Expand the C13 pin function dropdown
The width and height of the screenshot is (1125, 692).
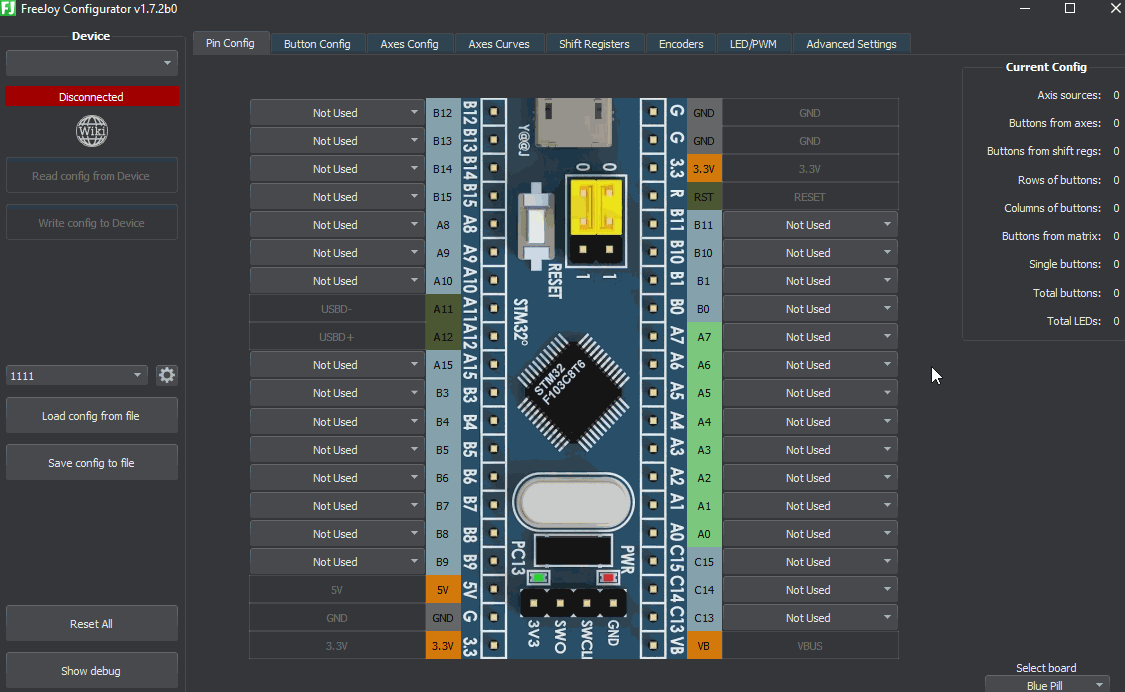809,618
